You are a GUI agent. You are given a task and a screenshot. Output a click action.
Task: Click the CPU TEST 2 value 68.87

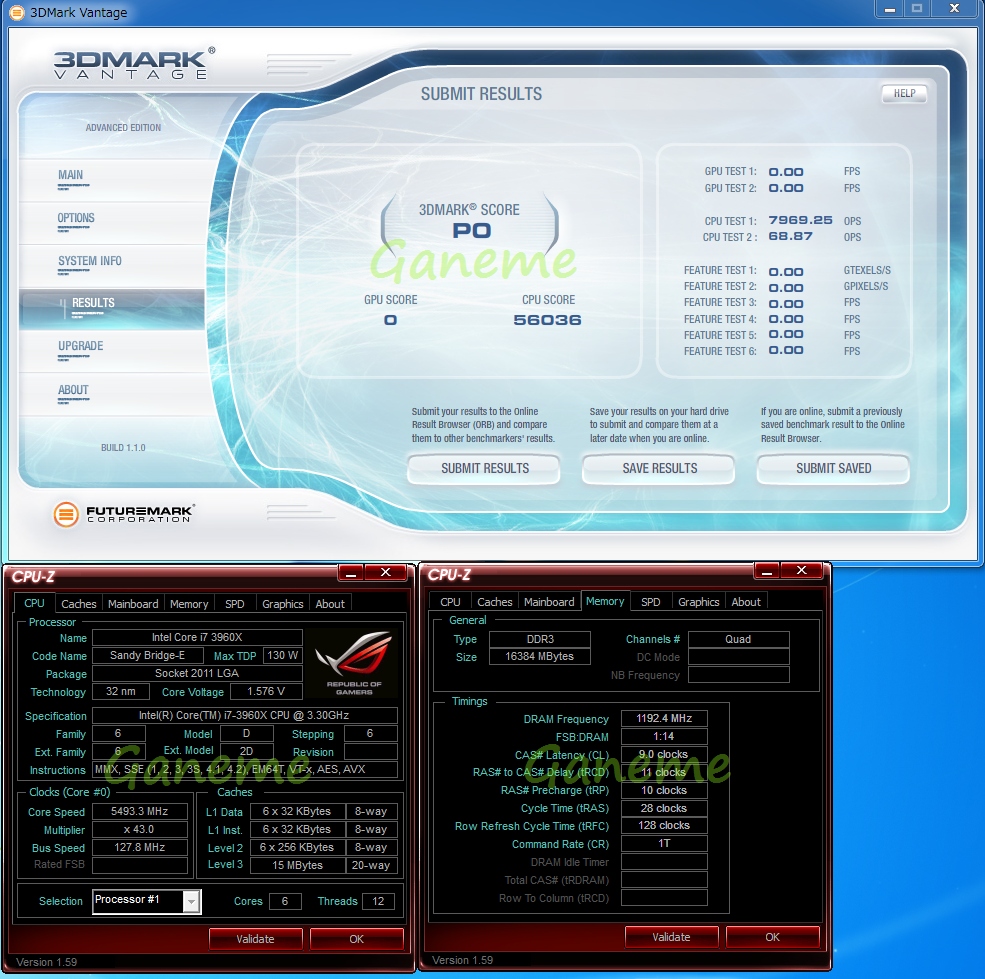790,236
